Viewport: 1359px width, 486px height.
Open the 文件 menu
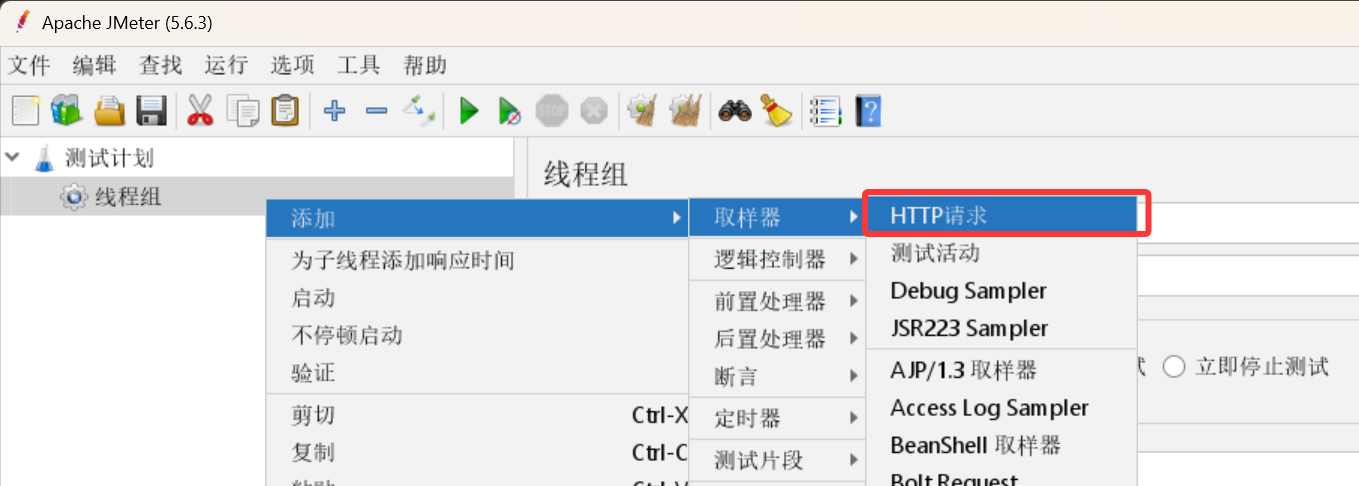[29, 66]
